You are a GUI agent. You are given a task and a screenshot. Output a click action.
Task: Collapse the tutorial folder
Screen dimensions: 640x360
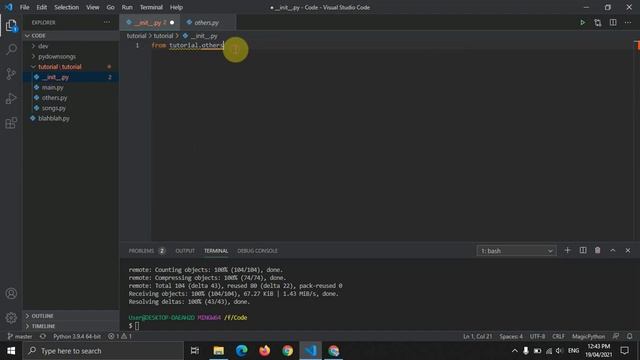[x=71, y=67]
